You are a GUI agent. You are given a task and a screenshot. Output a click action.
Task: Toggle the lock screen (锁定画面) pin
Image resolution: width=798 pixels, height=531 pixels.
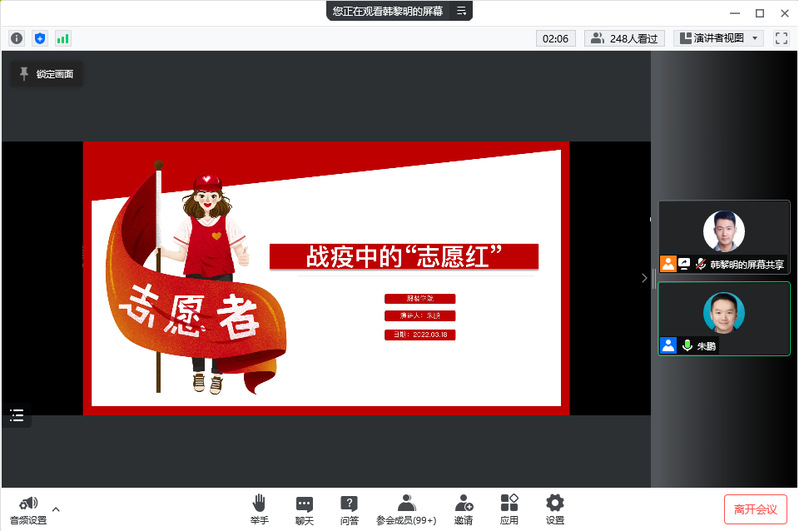45,74
